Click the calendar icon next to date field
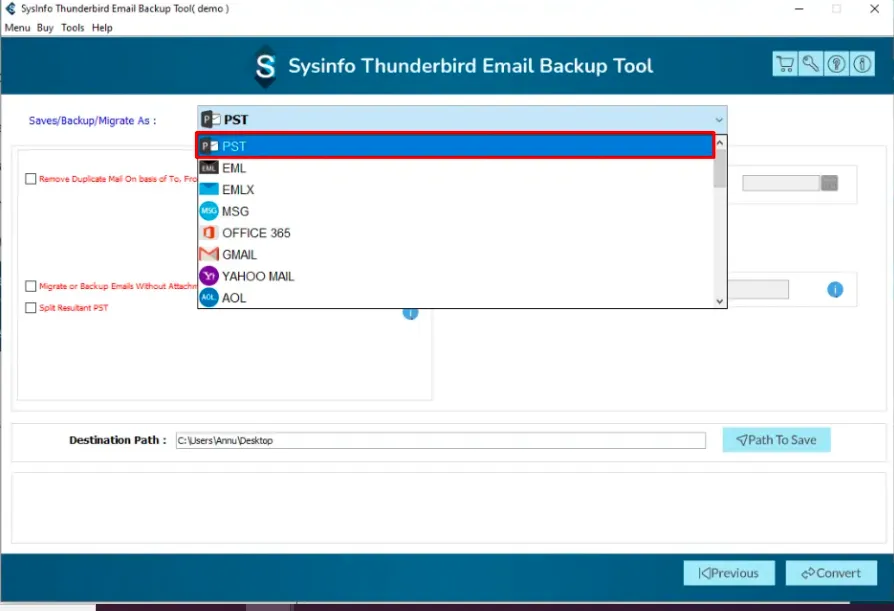The image size is (894, 611). (829, 183)
